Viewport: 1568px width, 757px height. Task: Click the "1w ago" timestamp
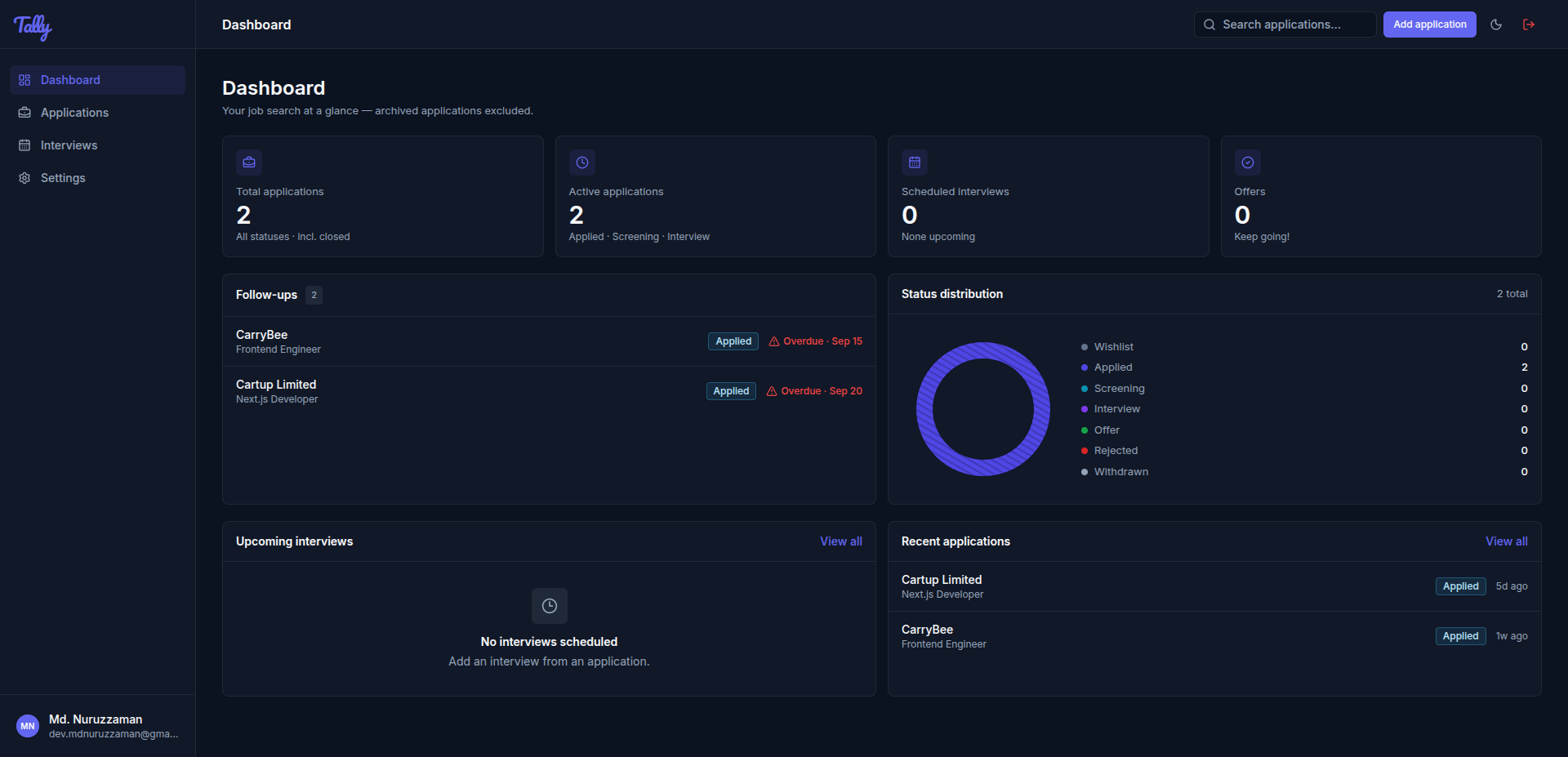click(x=1512, y=636)
